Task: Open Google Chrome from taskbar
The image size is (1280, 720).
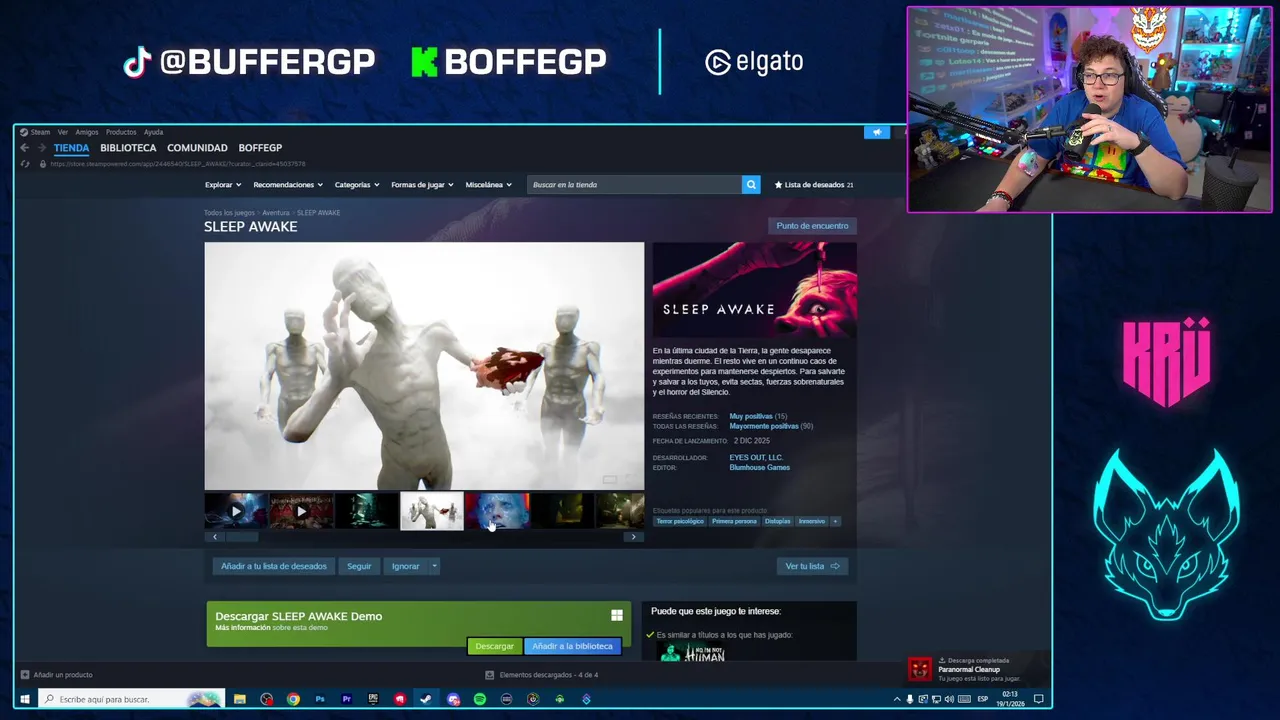Action: (x=293, y=699)
